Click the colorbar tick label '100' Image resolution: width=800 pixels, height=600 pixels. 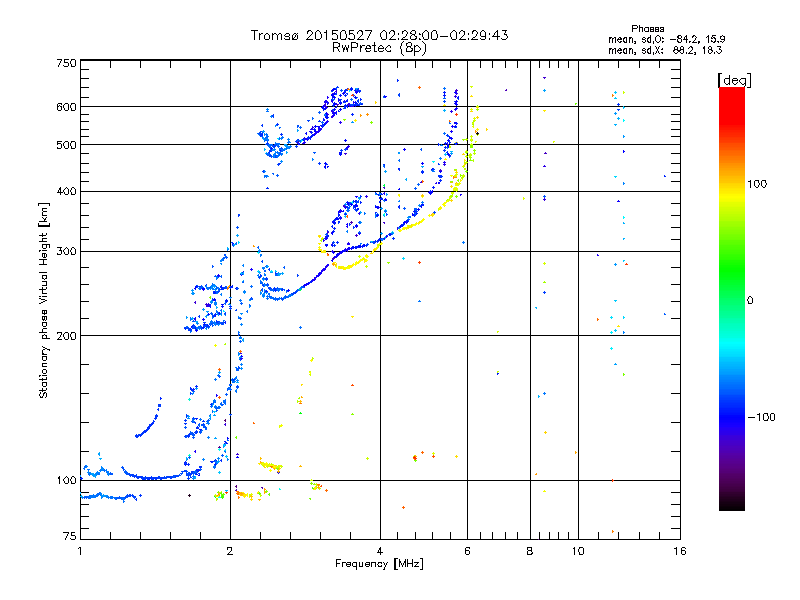tap(757, 184)
